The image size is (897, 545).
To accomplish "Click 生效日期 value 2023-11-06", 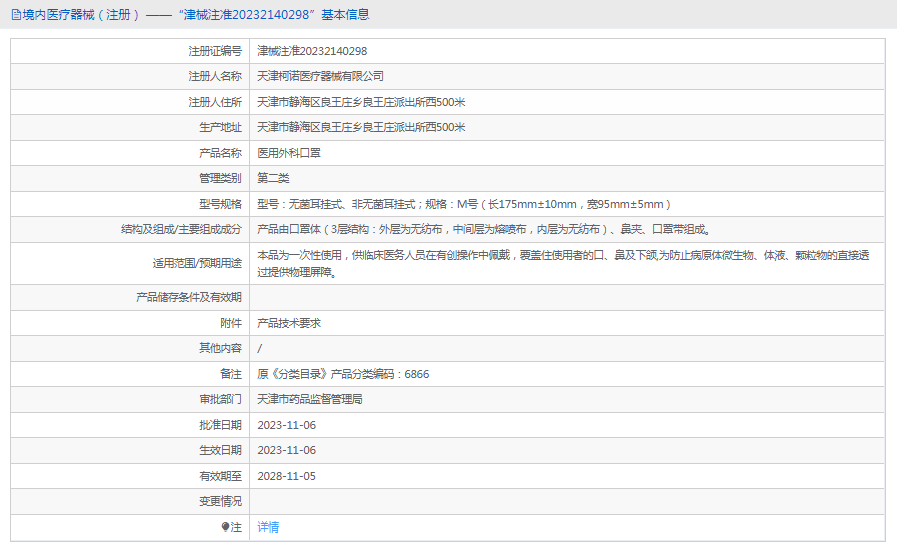I will 287,450.
